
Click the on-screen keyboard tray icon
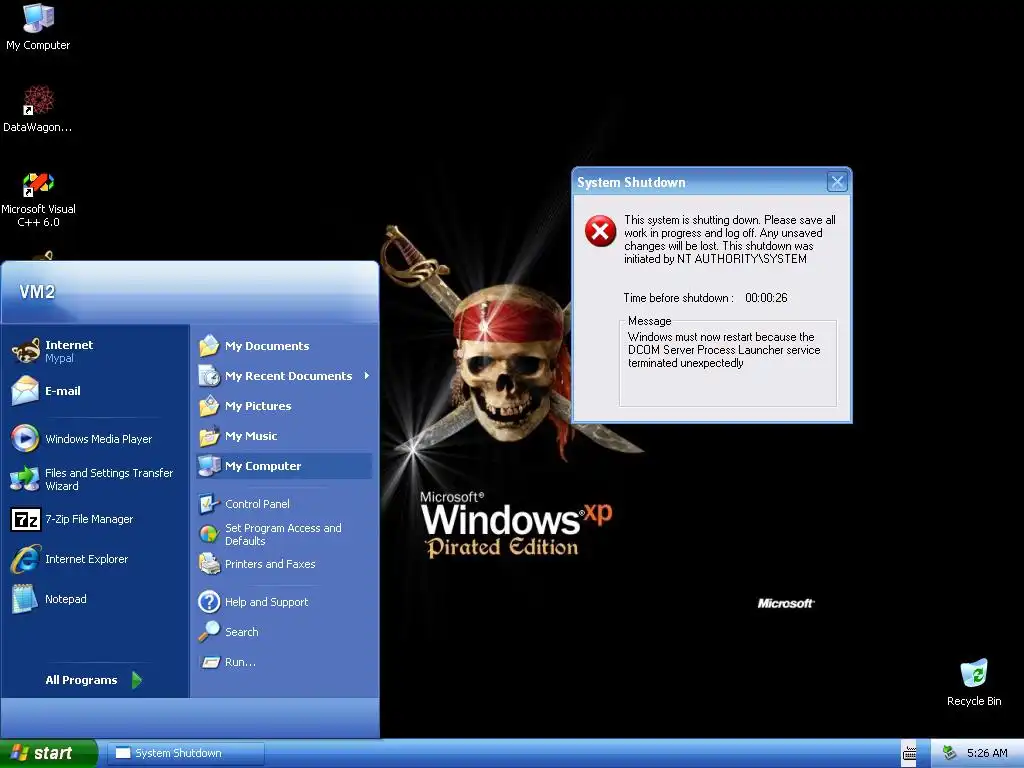click(909, 753)
